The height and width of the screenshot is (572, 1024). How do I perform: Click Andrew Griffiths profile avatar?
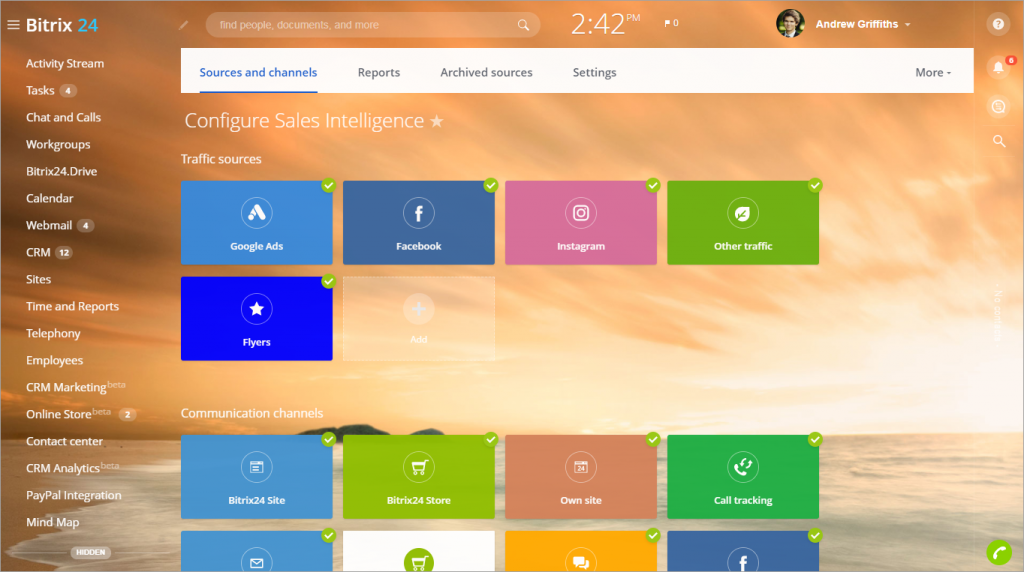[790, 24]
